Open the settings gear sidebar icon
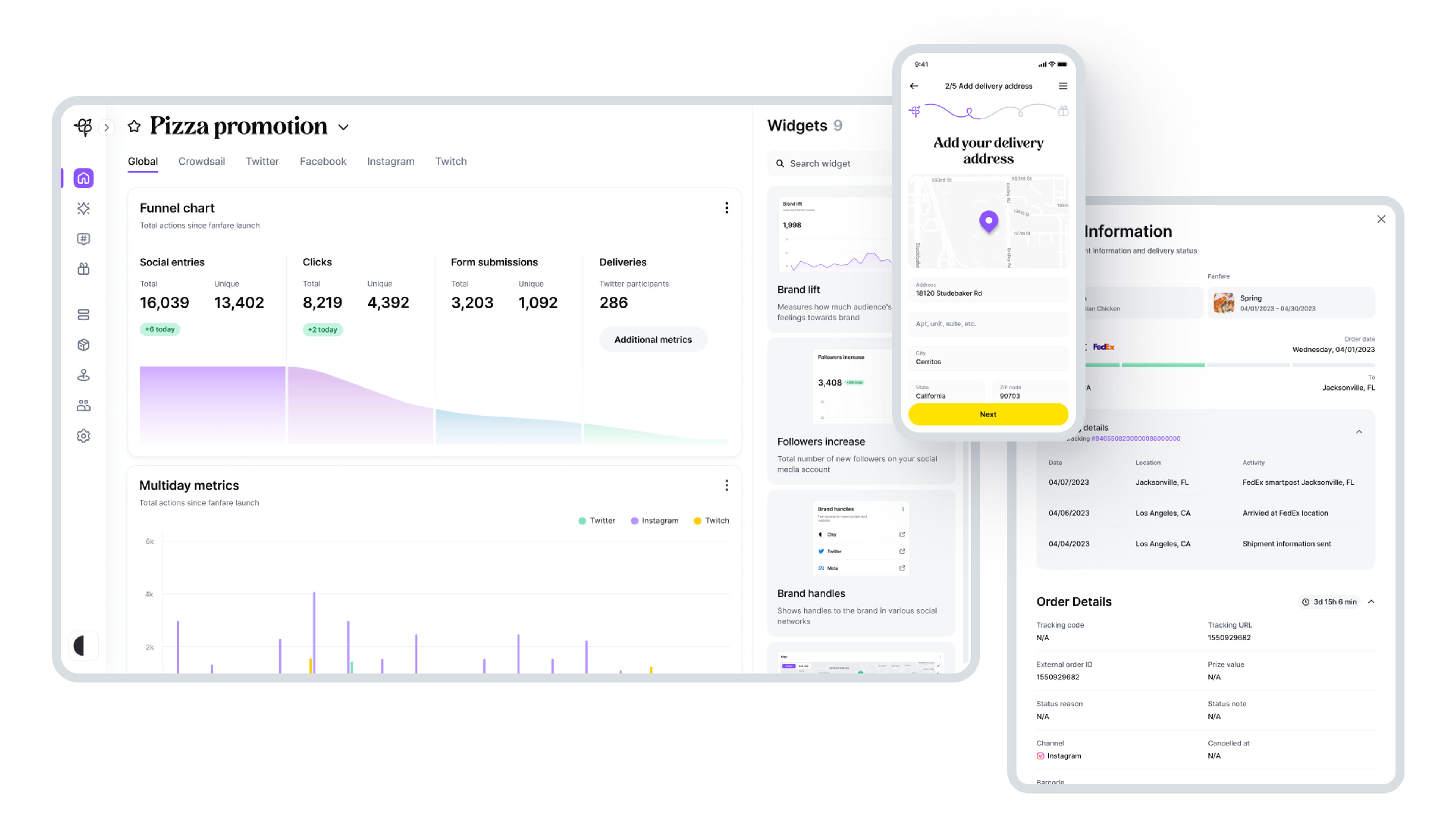The image size is (1456, 819). 84,436
